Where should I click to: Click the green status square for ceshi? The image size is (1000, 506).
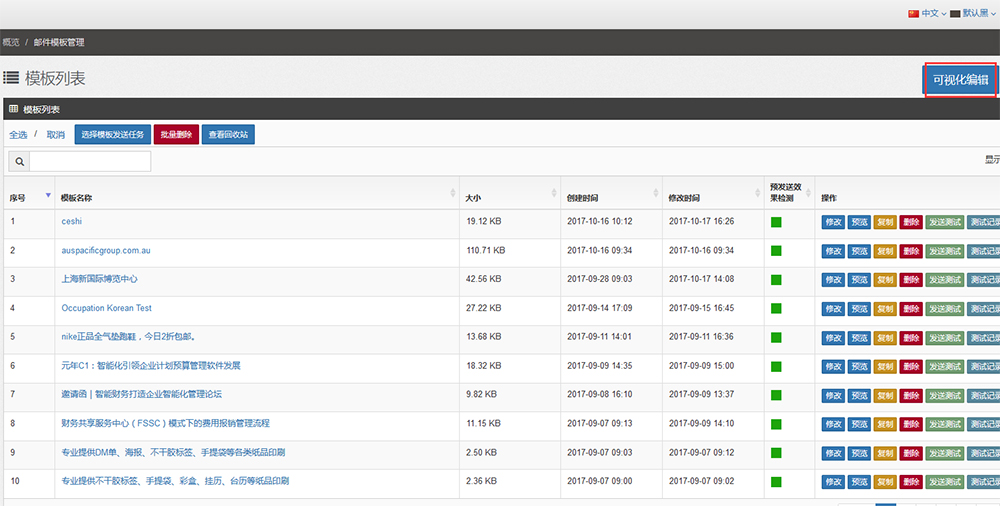coord(776,222)
